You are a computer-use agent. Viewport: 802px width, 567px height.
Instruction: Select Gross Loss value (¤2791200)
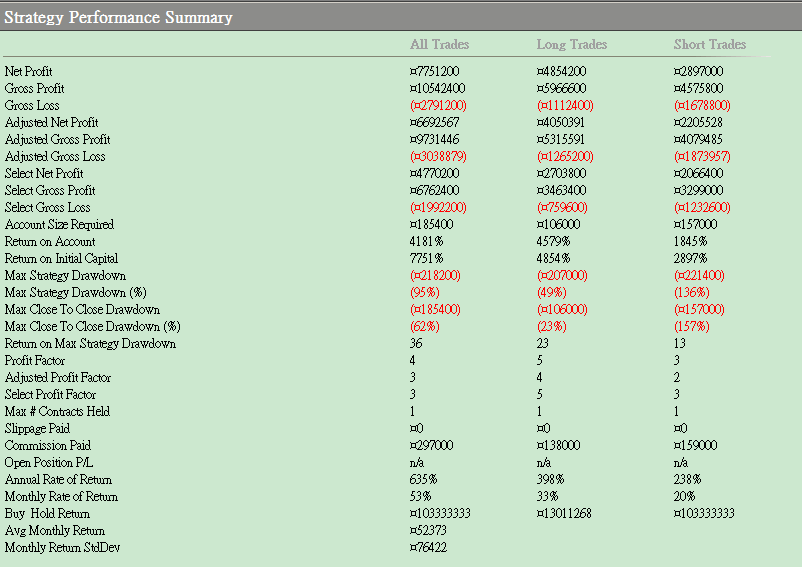(438, 105)
